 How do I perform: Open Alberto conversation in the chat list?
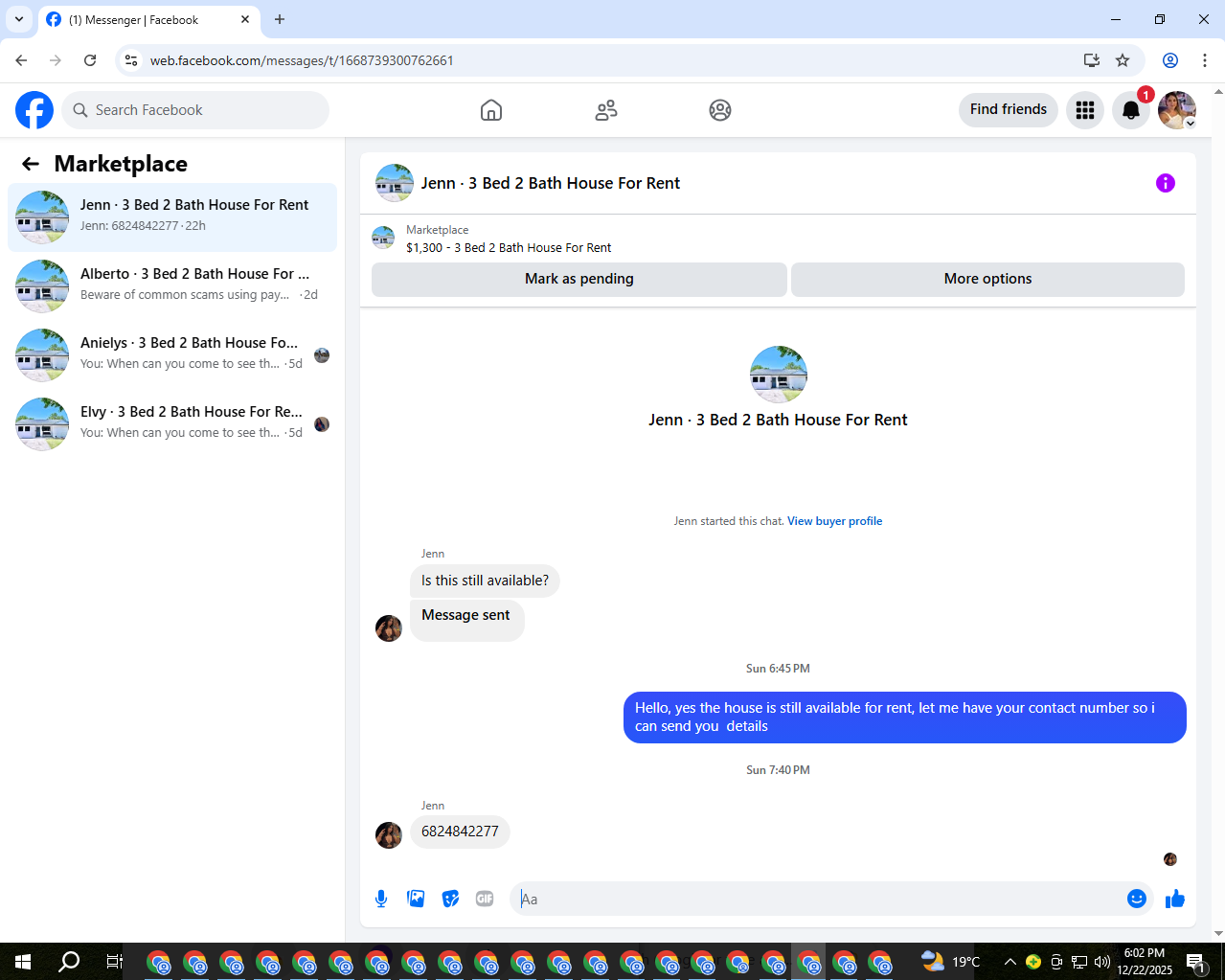(x=172, y=286)
